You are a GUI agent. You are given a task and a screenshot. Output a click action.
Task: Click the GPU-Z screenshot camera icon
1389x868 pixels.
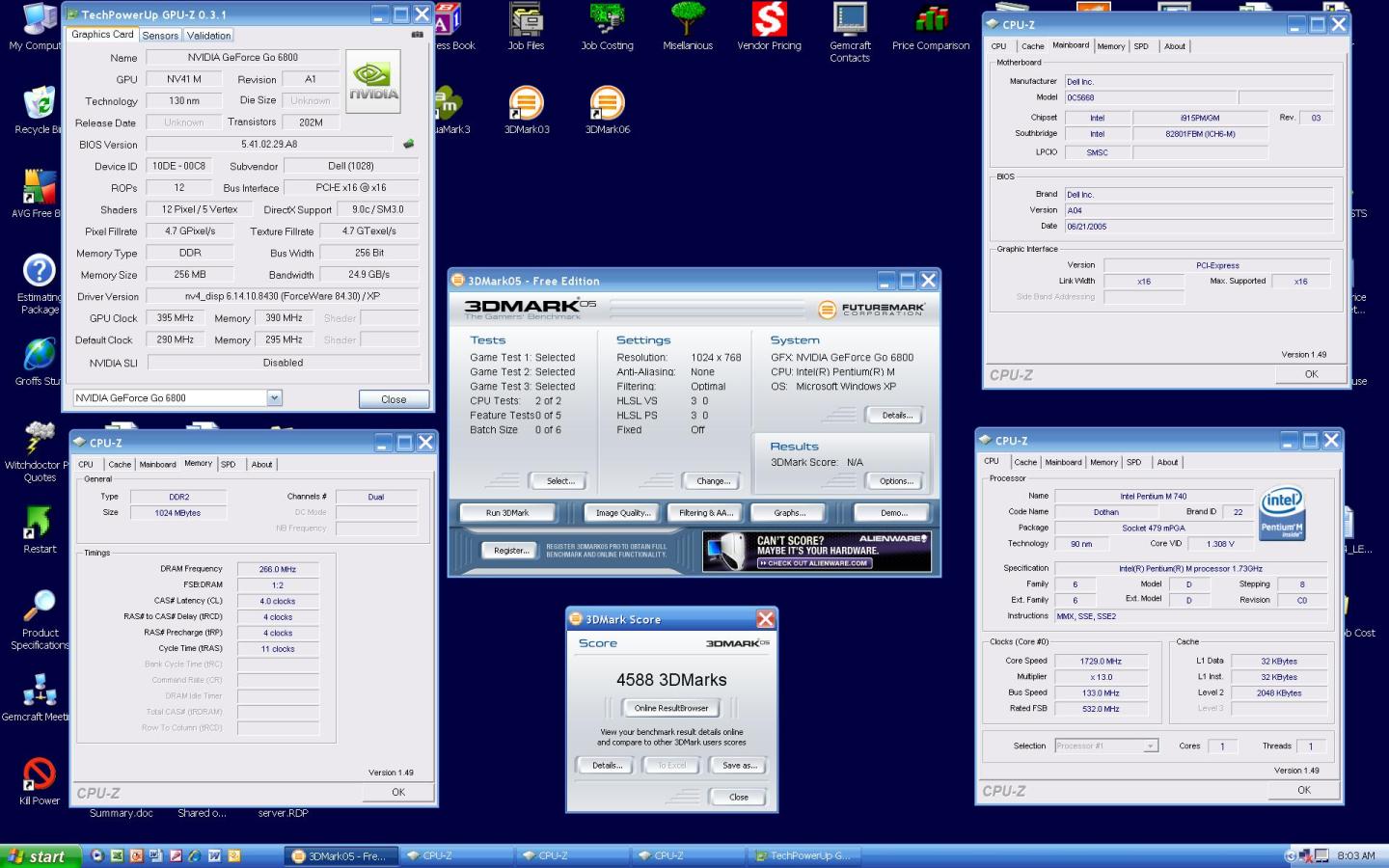[418, 35]
